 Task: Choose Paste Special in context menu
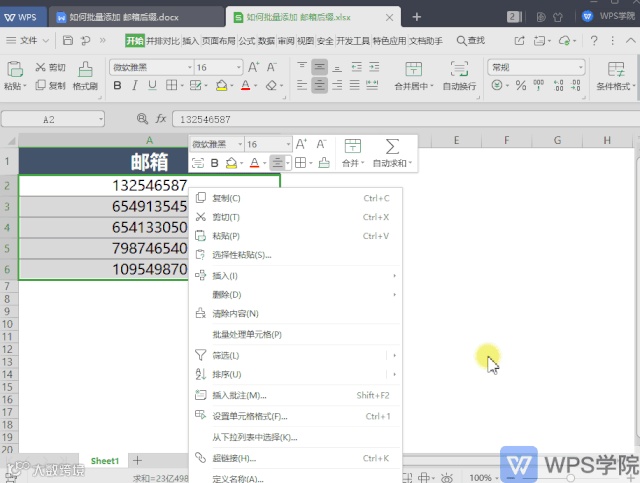pyautogui.click(x=295, y=255)
